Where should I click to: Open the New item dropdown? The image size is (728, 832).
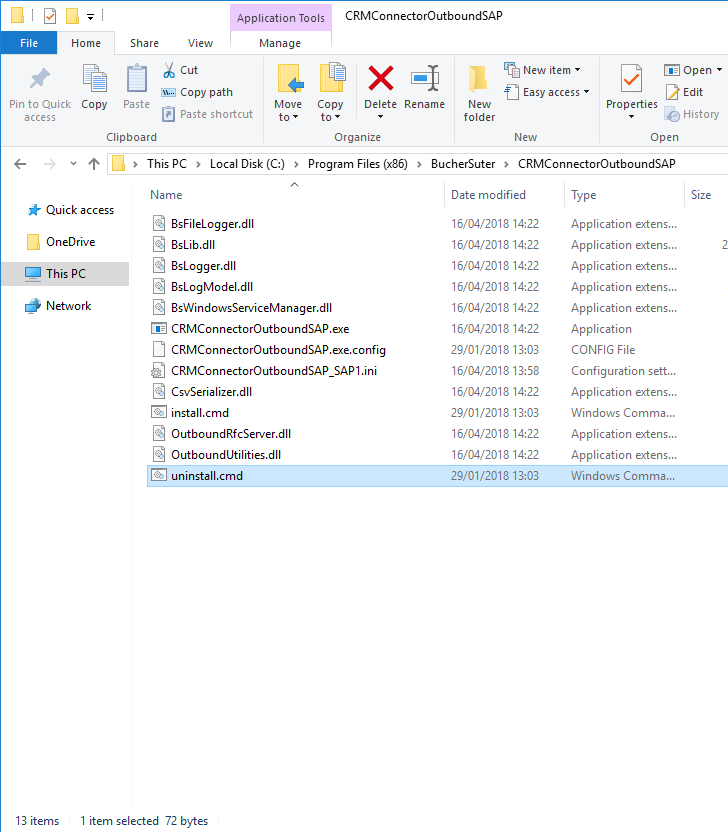(542, 70)
